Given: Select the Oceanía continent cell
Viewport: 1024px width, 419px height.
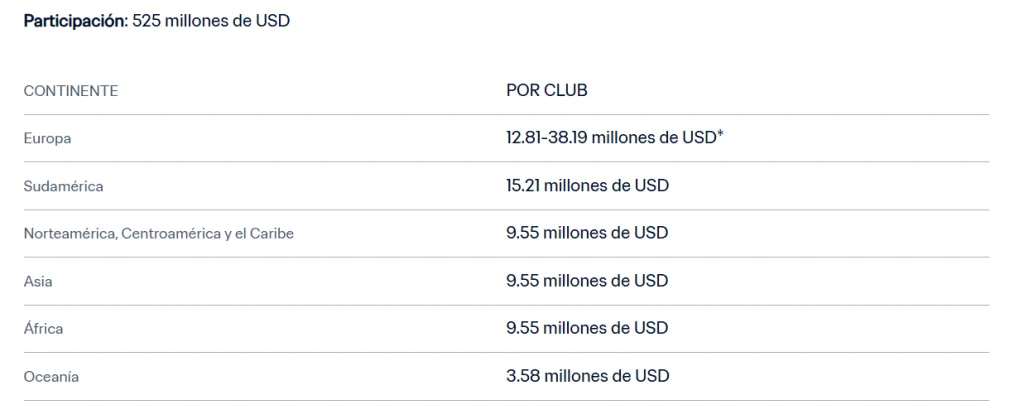Looking at the screenshot, I should pyautogui.click(x=51, y=377).
